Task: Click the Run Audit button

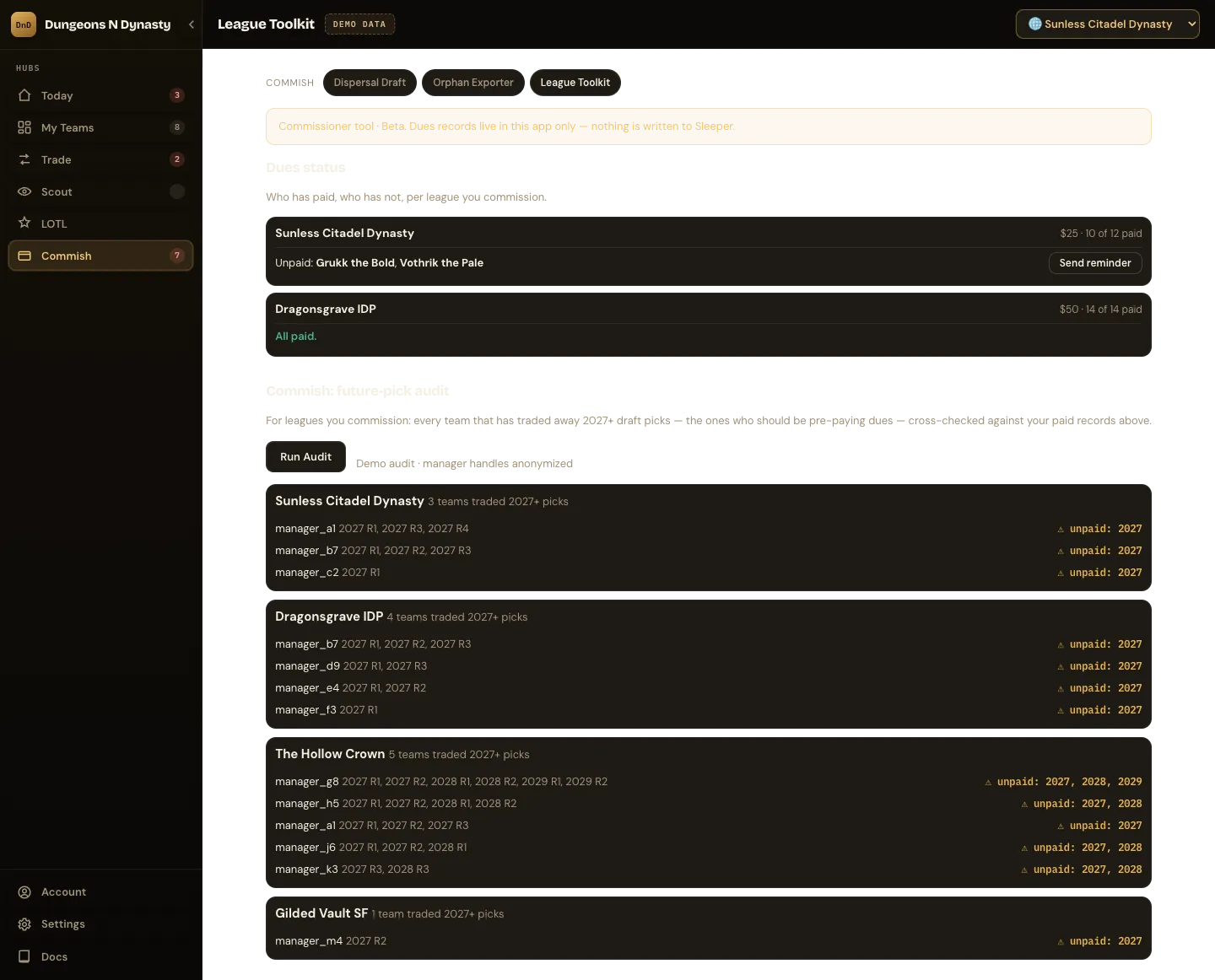Action: click(305, 457)
